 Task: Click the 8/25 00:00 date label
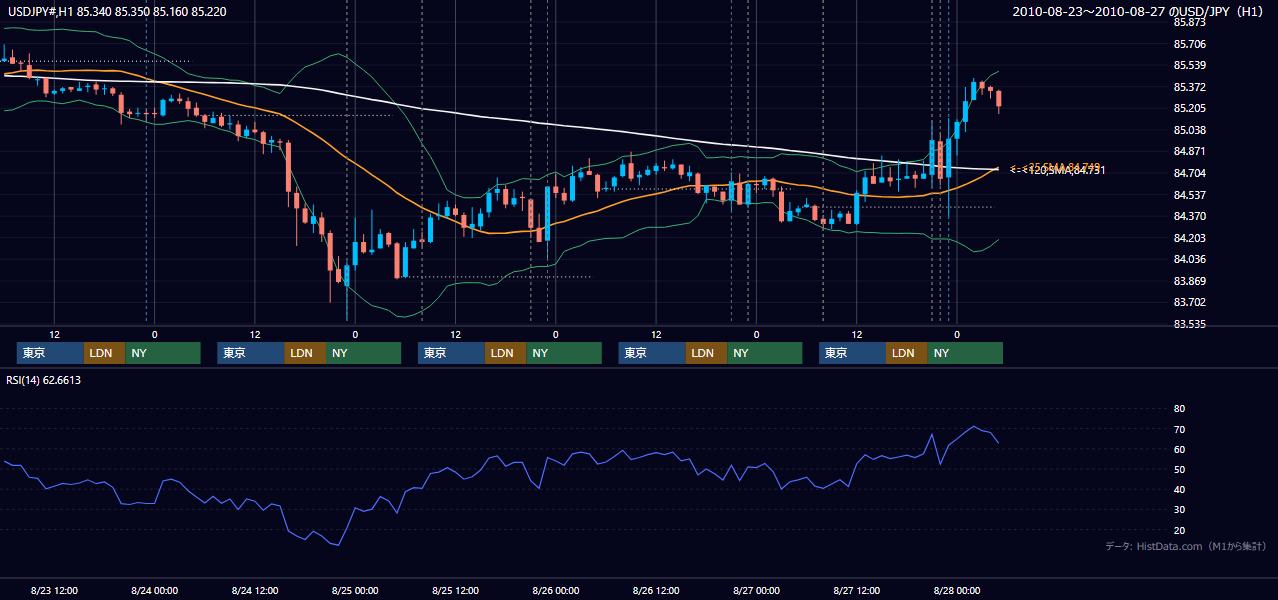click(x=355, y=590)
